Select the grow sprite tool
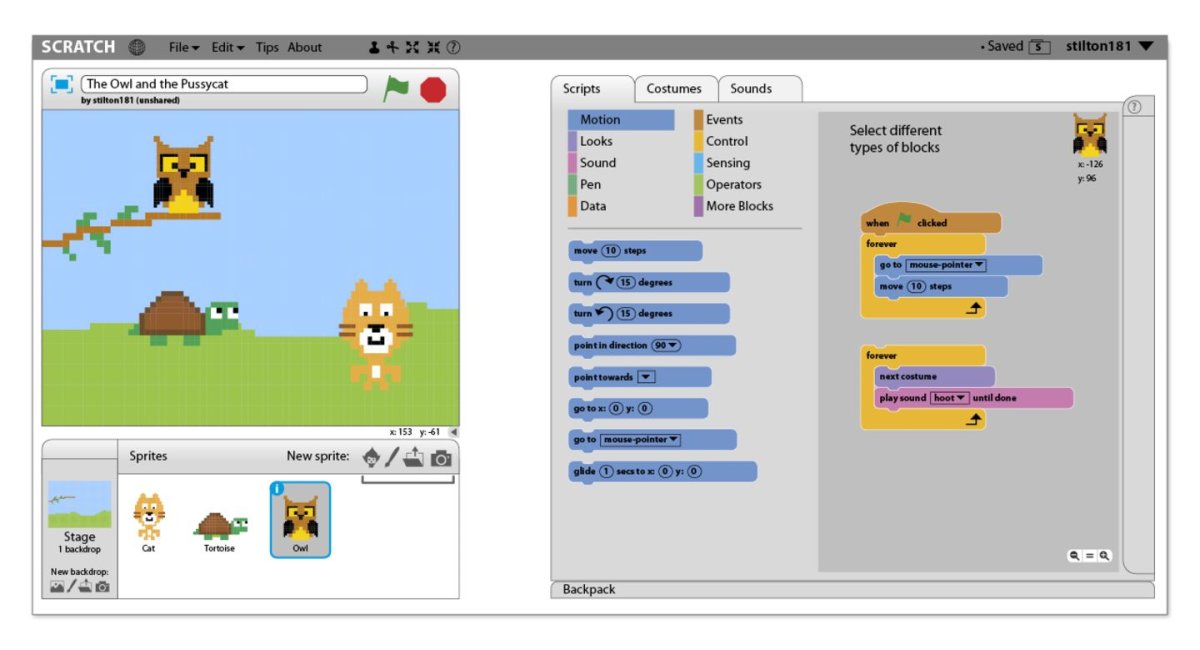 coord(412,47)
